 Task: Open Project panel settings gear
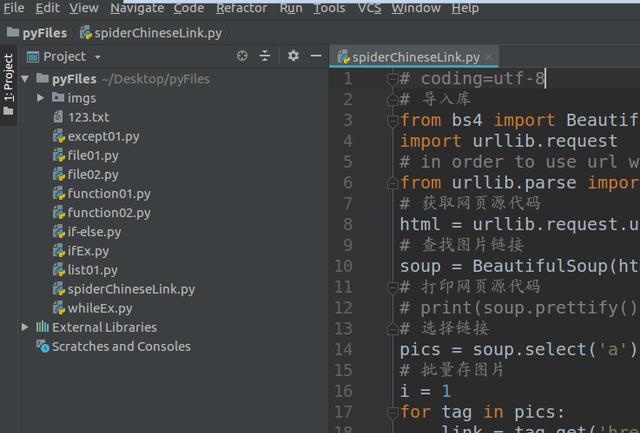(x=293, y=56)
